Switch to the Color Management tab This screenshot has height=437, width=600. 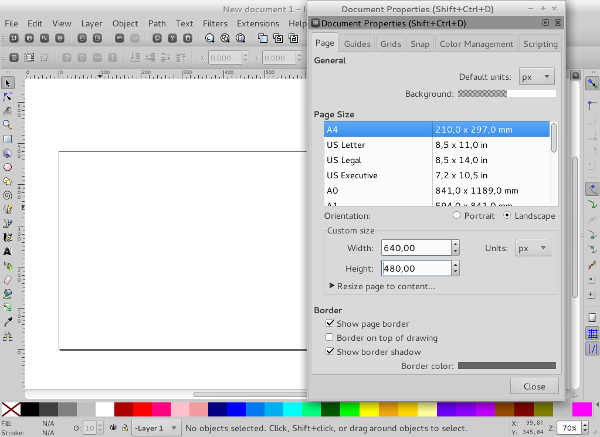point(476,44)
